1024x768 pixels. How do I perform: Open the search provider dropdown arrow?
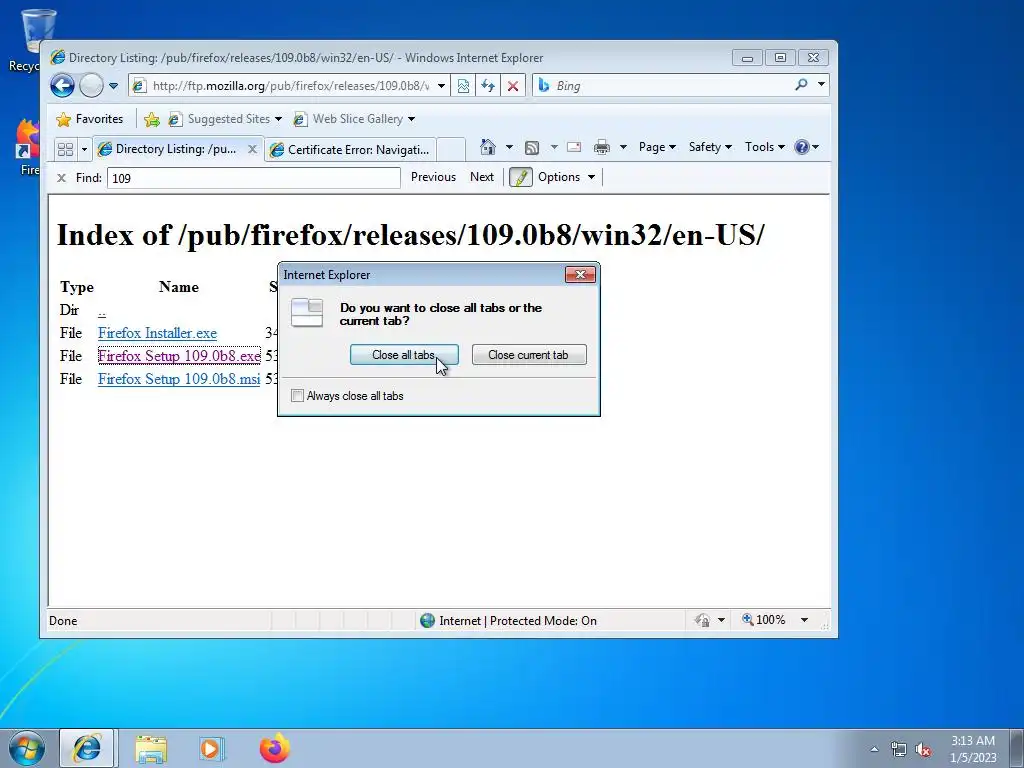(x=822, y=85)
